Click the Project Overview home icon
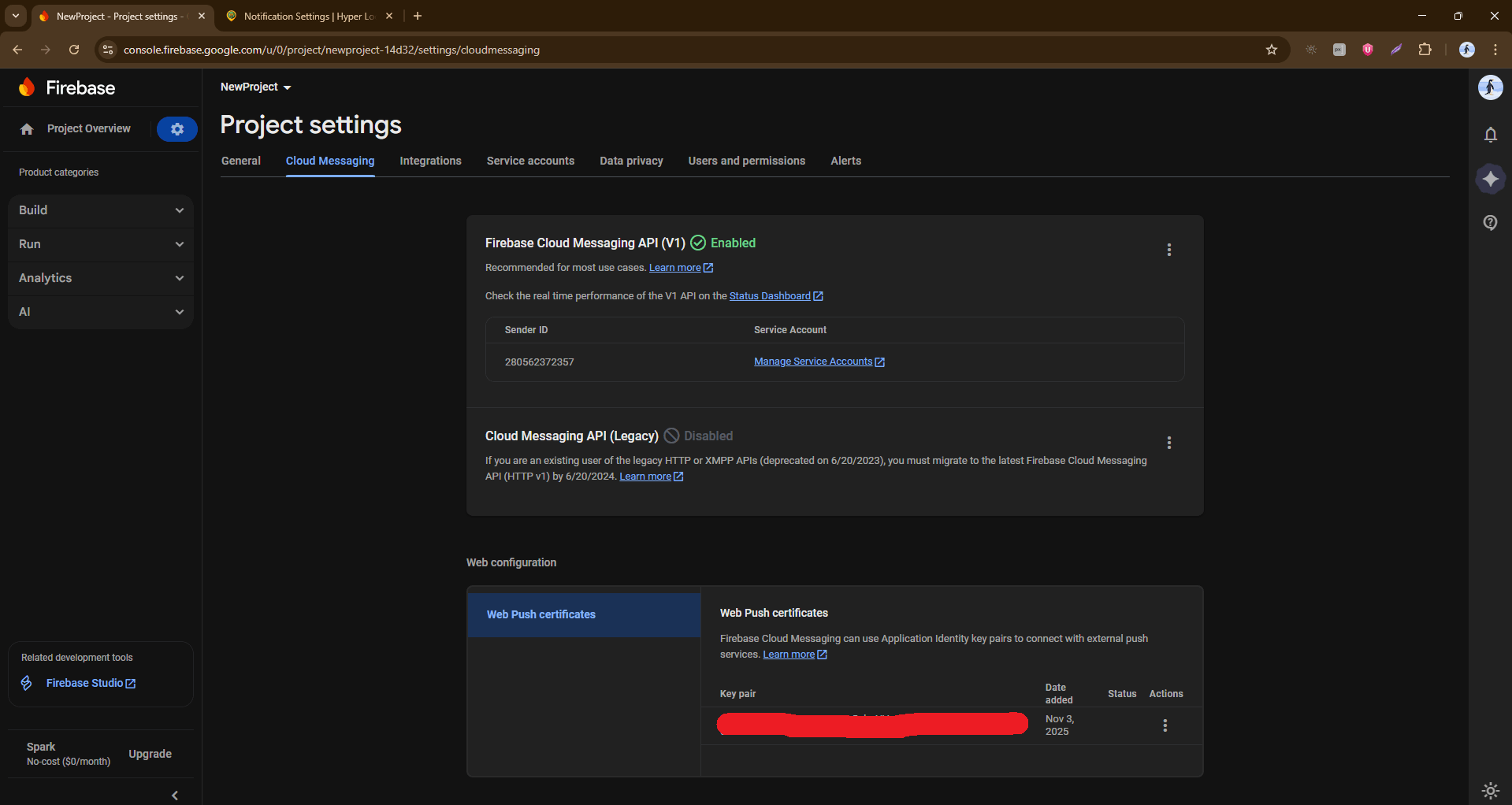1512x805 pixels. click(x=27, y=129)
